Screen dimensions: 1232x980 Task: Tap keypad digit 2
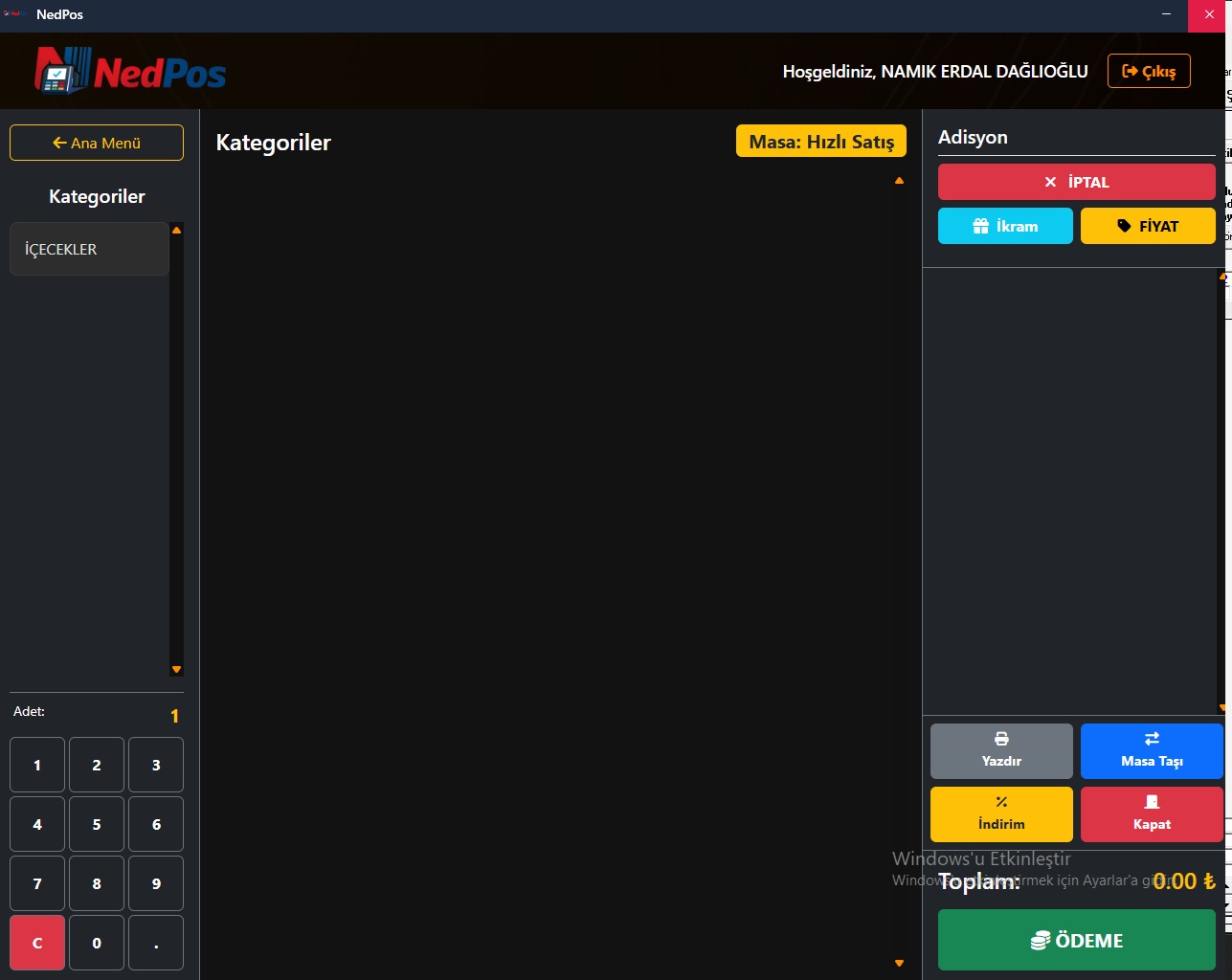(x=97, y=765)
